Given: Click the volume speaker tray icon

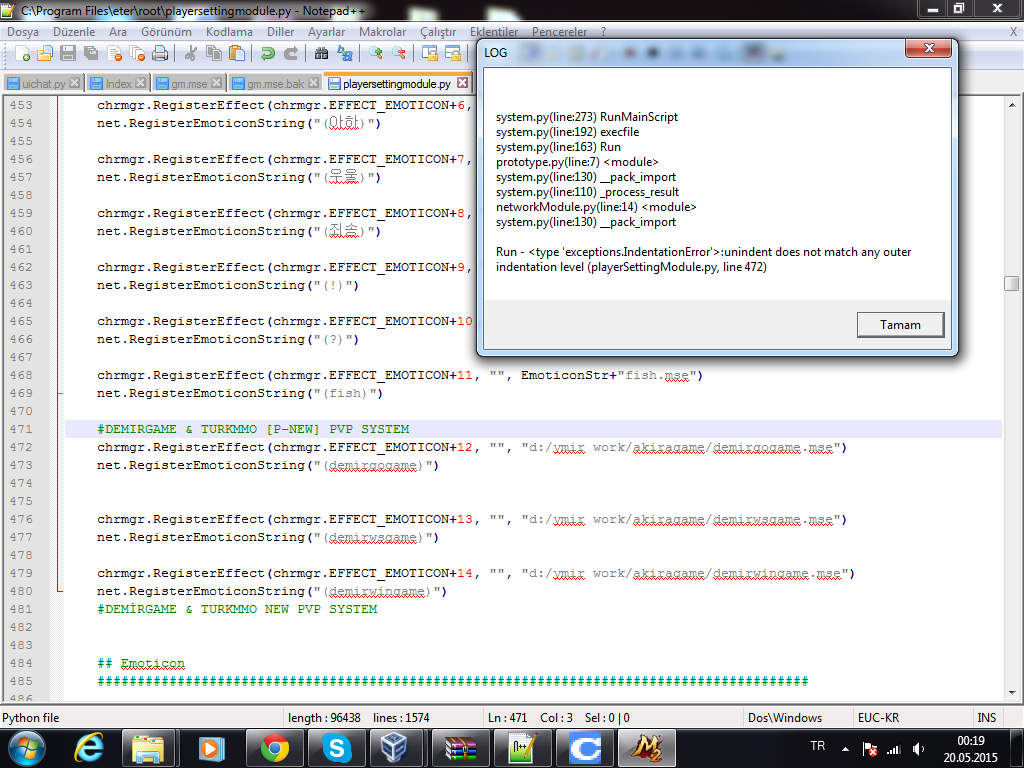Looking at the screenshot, I should pyautogui.click(x=918, y=749).
